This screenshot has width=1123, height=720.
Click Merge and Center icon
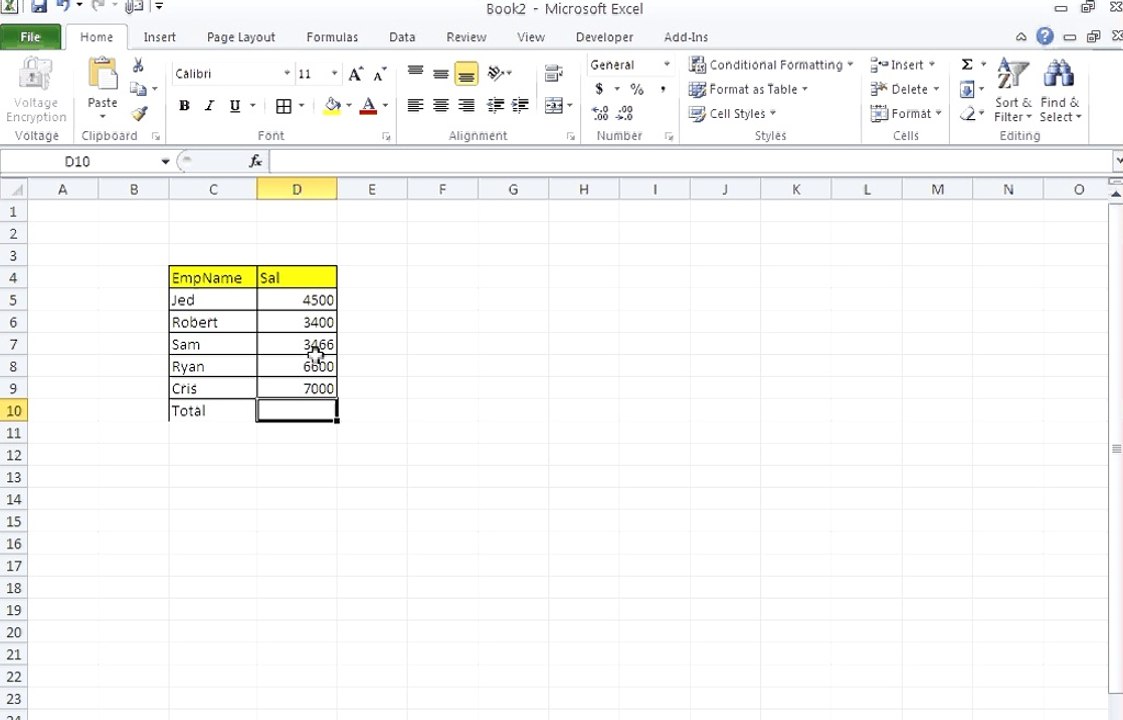coord(553,106)
